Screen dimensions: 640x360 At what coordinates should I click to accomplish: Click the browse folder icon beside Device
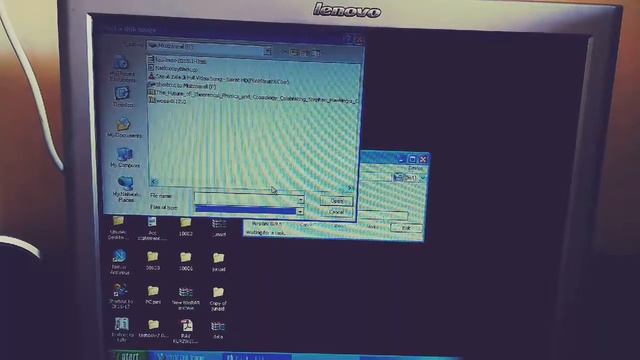click(x=398, y=177)
